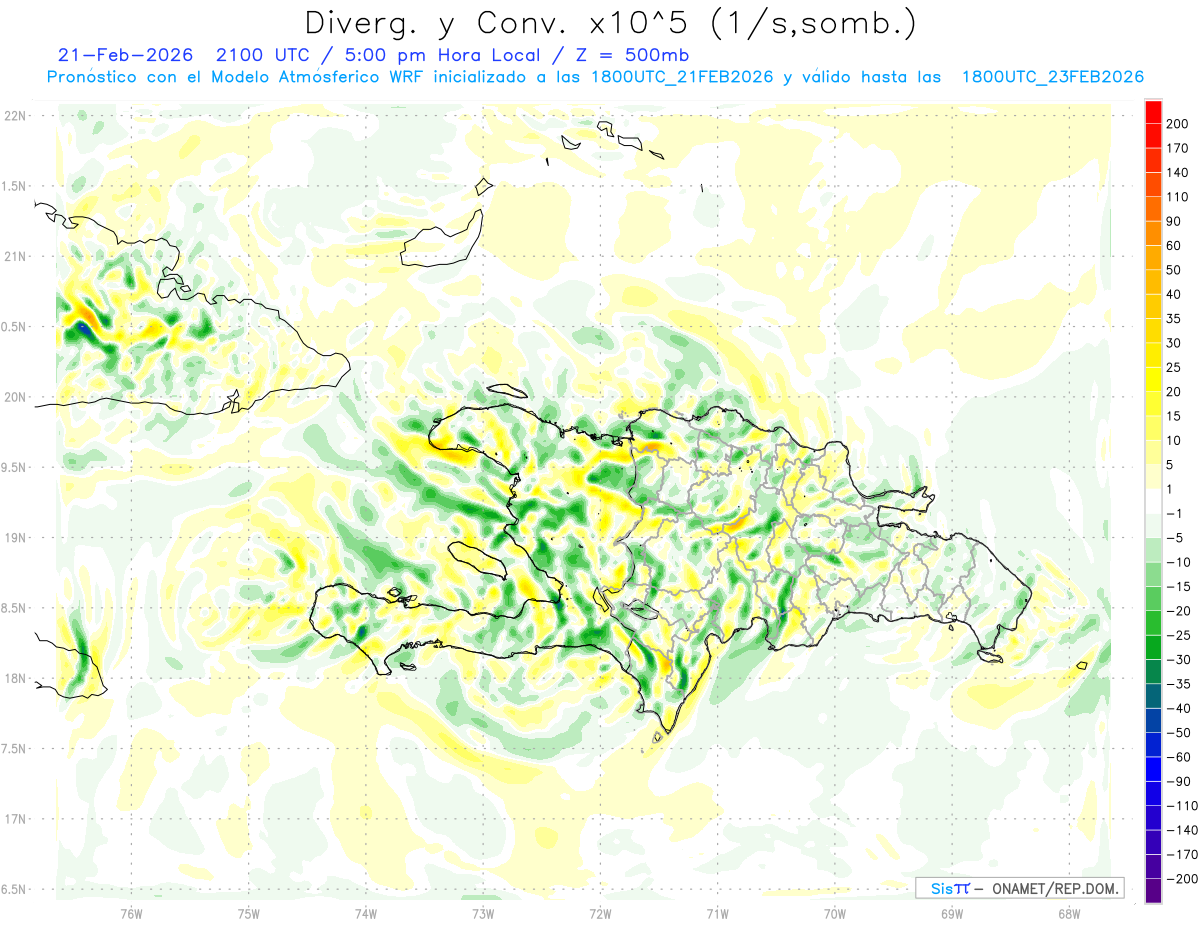This screenshot has width=1200, height=927.
Task: Click the '22N' latitude label
Action: (x=15, y=116)
